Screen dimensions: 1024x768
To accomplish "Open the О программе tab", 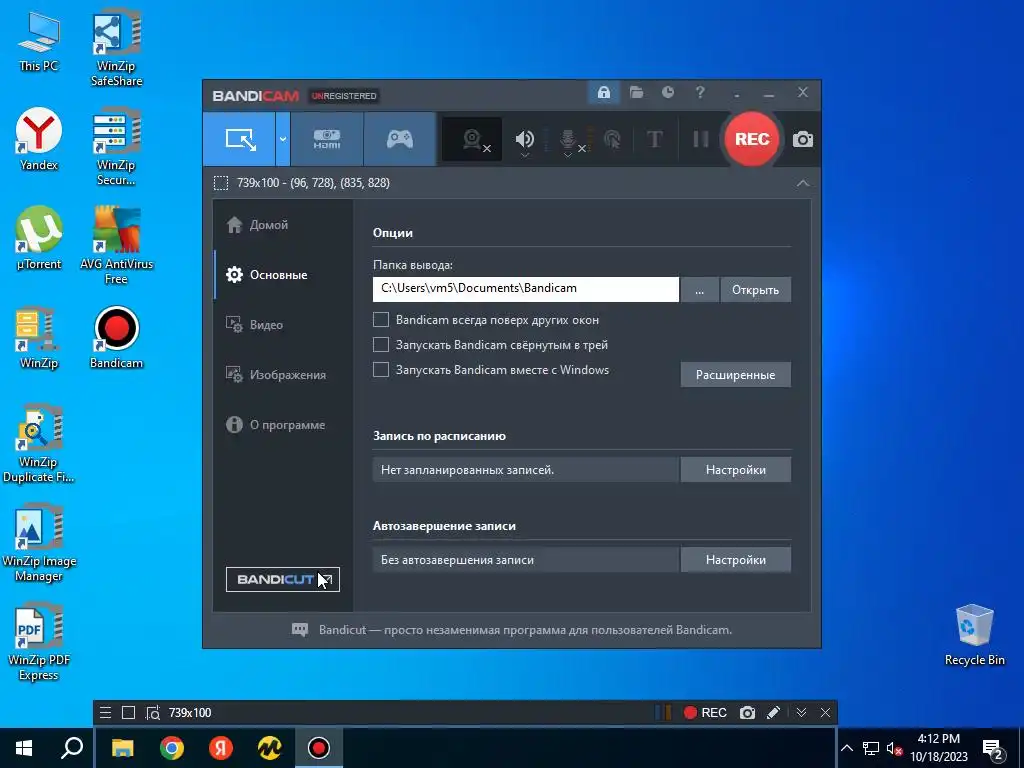I will click(283, 424).
